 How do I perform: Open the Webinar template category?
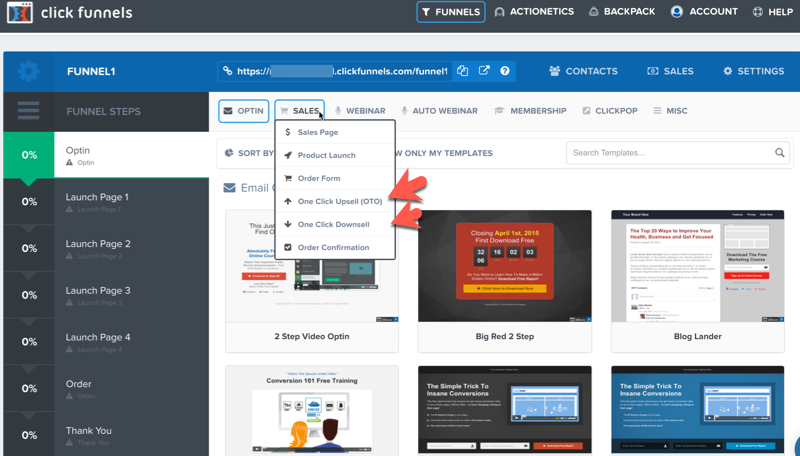tap(360, 111)
